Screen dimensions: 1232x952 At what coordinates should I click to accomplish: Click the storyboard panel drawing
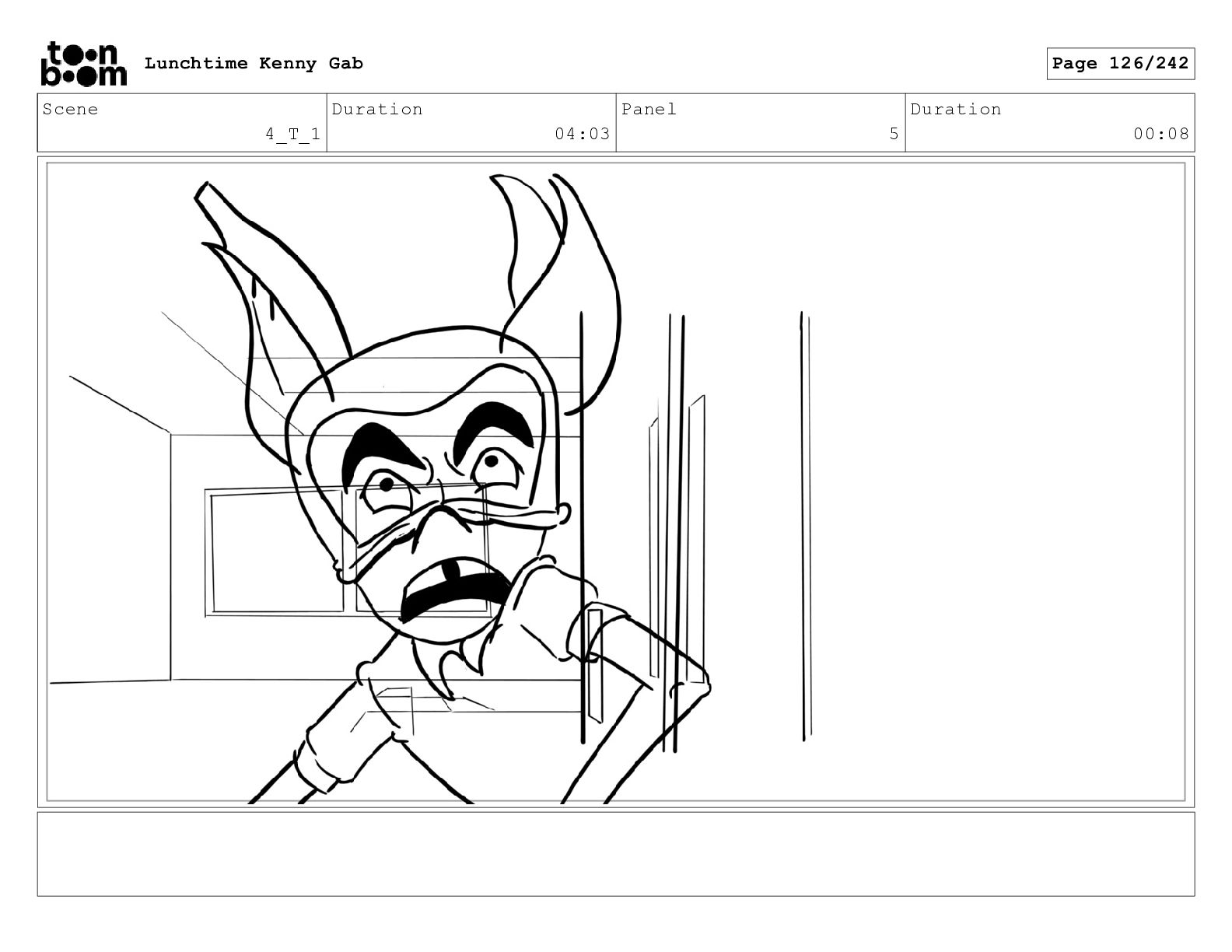pos(616,482)
